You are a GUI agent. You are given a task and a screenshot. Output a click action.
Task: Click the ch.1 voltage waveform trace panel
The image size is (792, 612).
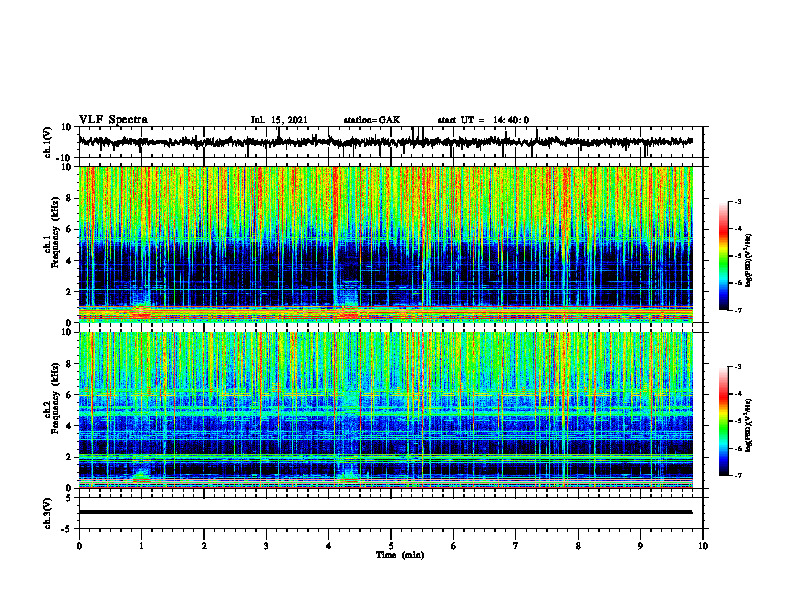pos(390,142)
